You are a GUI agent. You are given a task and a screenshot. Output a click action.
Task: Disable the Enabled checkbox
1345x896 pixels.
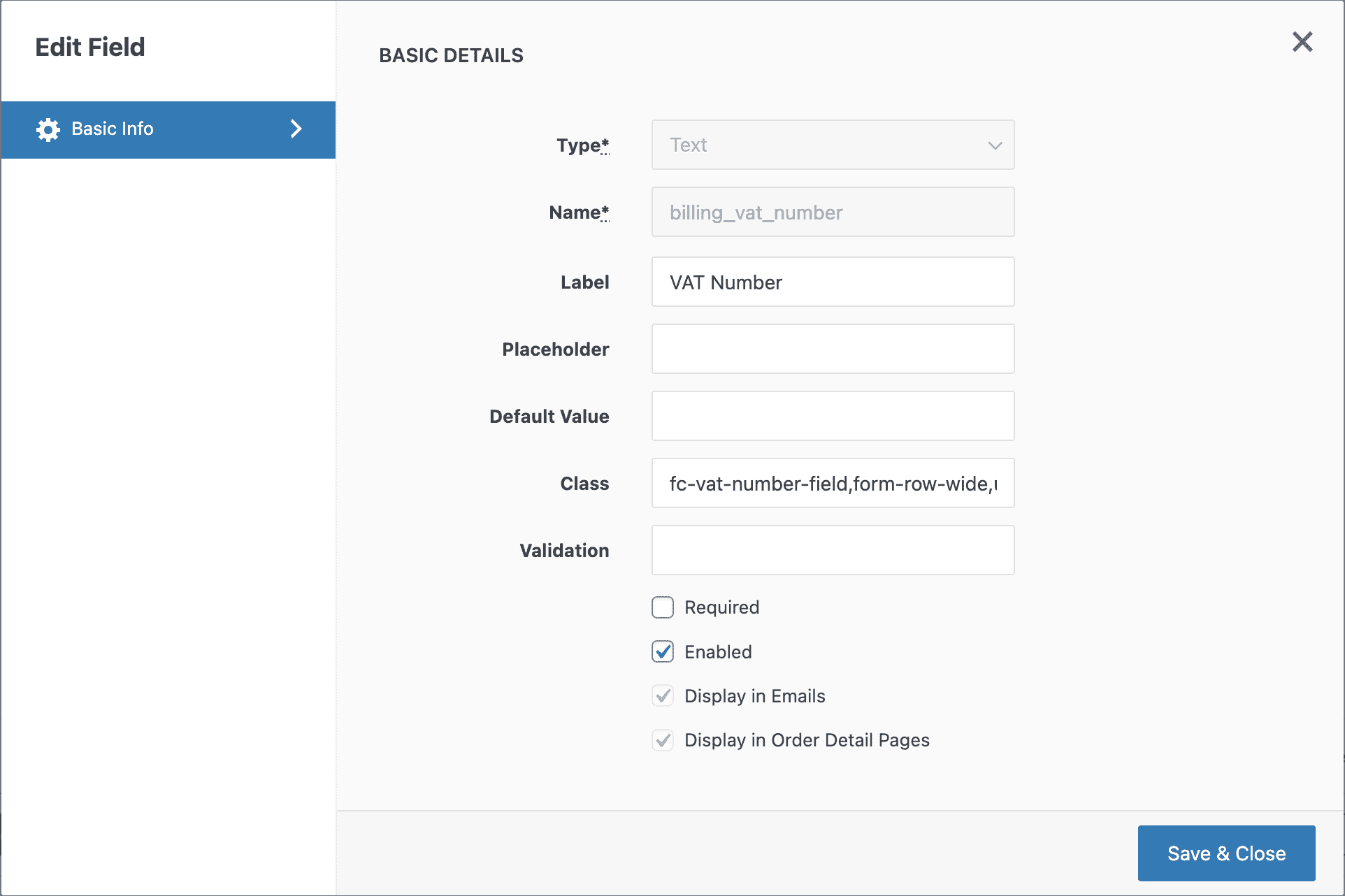(x=662, y=651)
